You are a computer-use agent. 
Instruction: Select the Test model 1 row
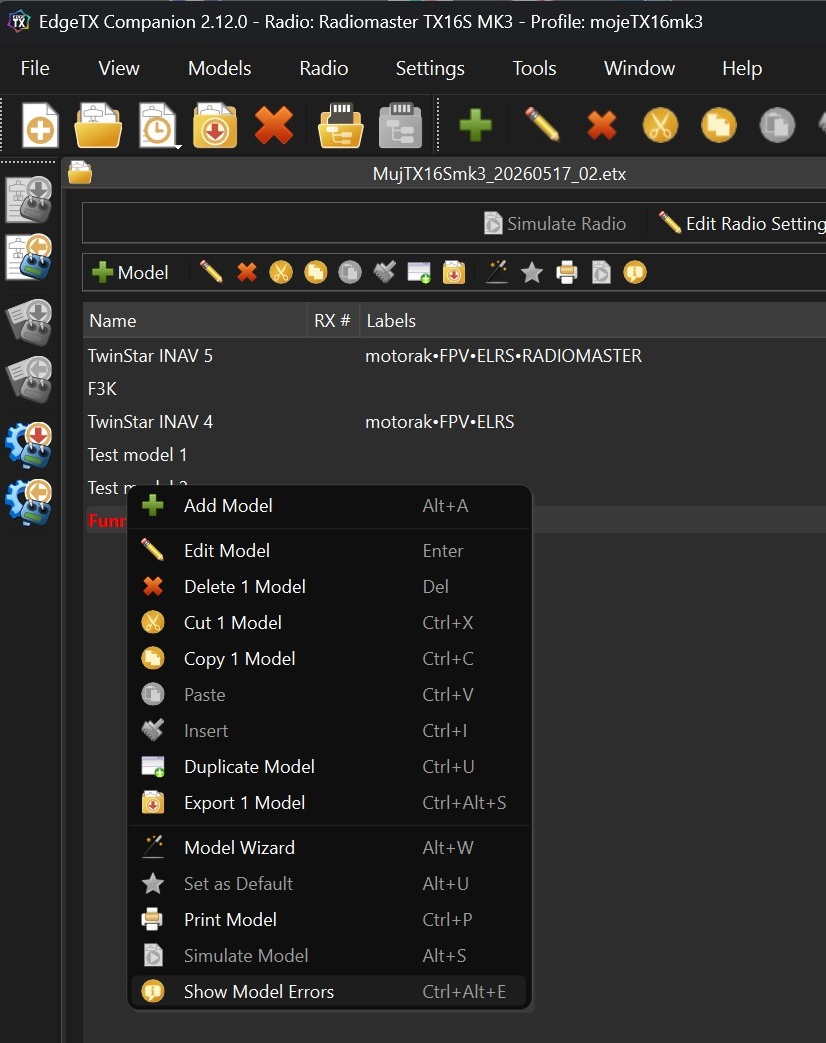pos(455,455)
